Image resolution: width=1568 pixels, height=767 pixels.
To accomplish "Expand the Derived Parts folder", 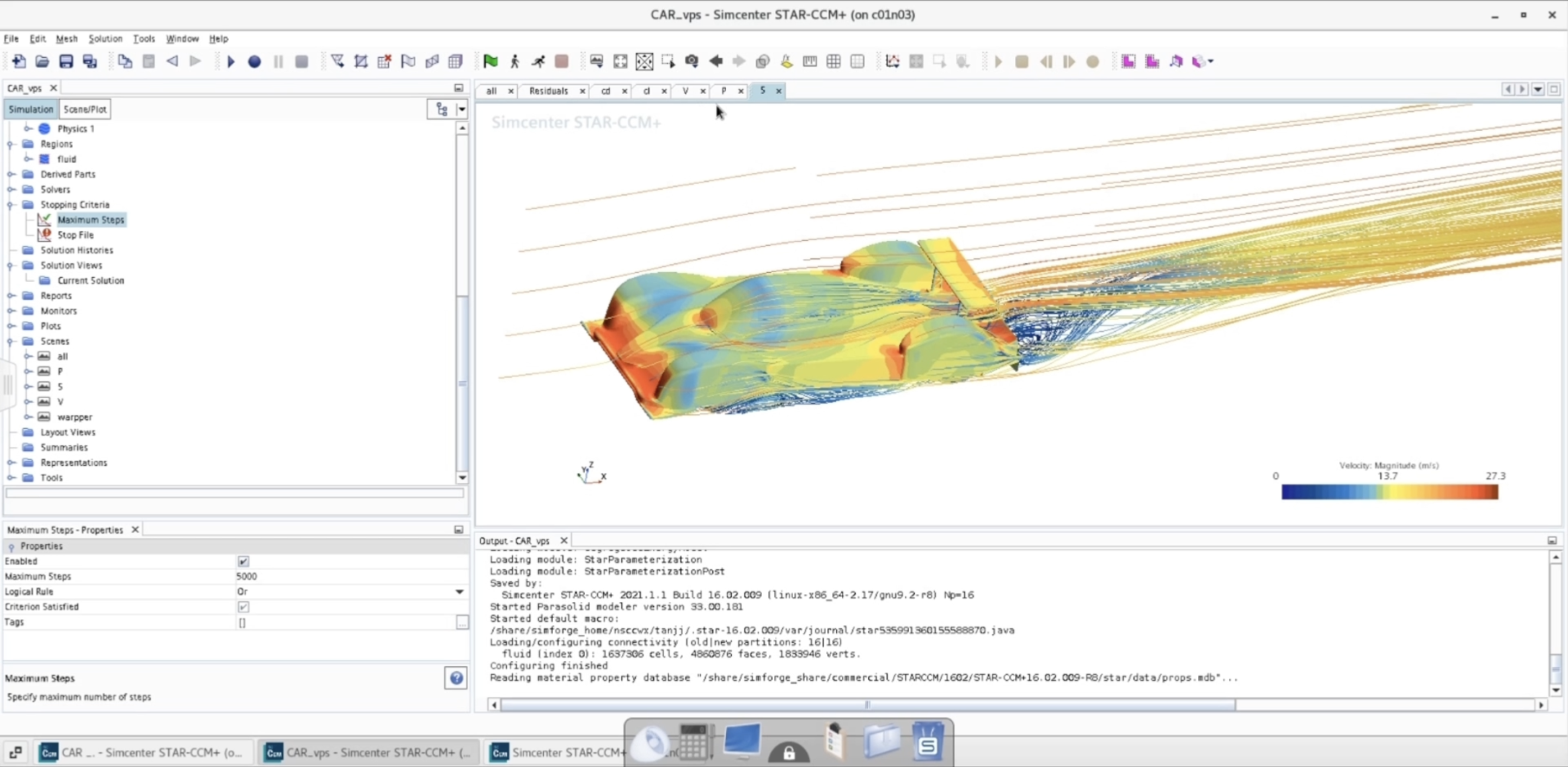I will (x=11, y=174).
